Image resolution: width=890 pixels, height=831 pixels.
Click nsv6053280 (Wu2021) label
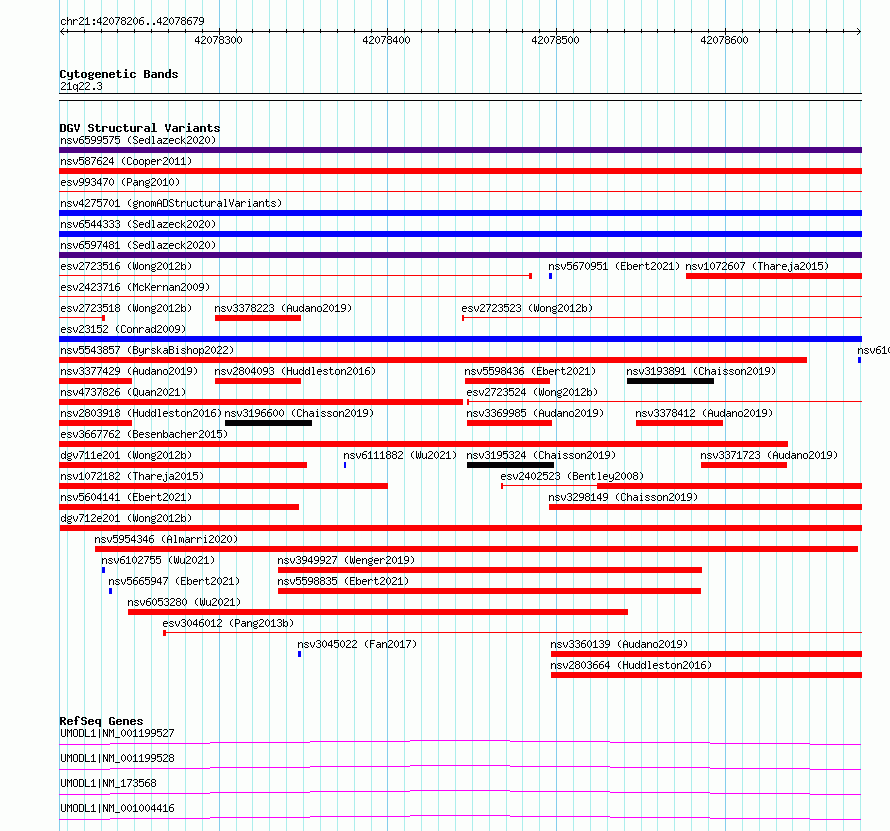tap(184, 602)
